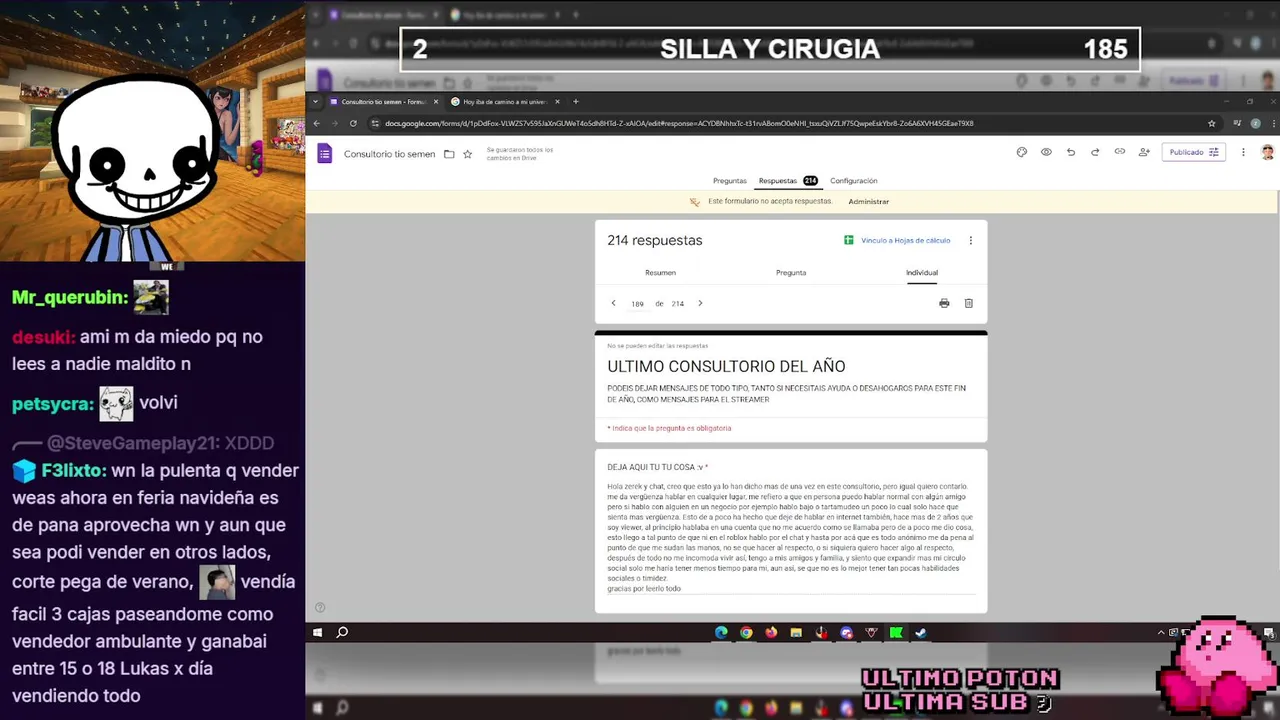Click the title ULTIMO CONSULTORIO DEL AÑO

click(726, 366)
